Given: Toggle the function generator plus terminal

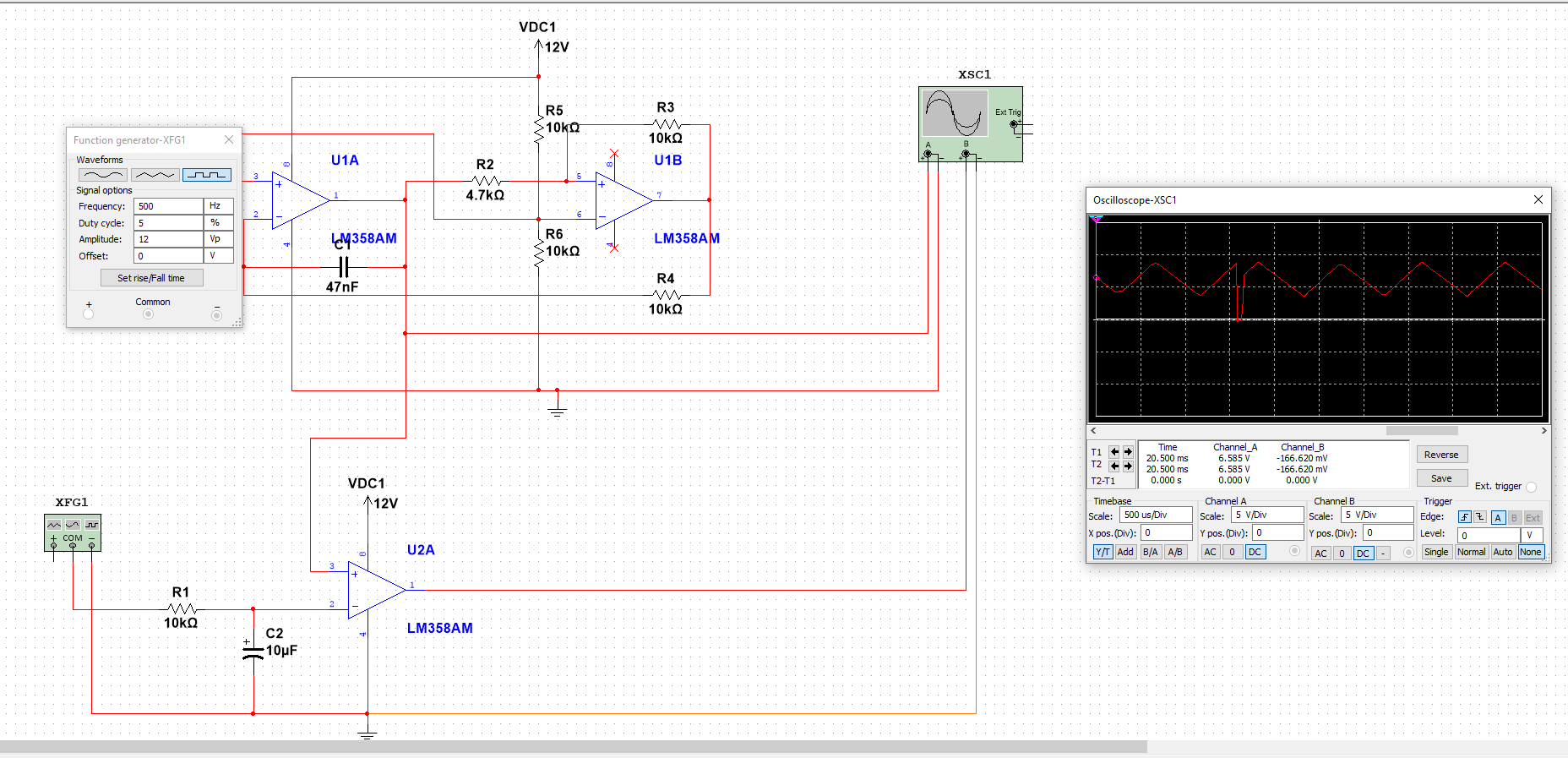Looking at the screenshot, I should (x=89, y=314).
